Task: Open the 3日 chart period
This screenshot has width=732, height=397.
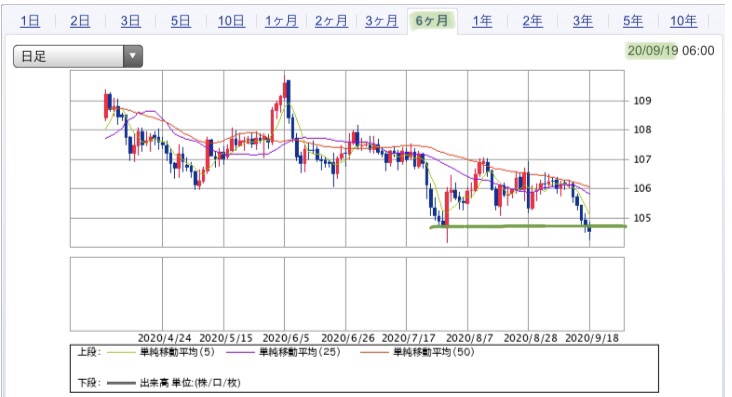Action: point(130,21)
